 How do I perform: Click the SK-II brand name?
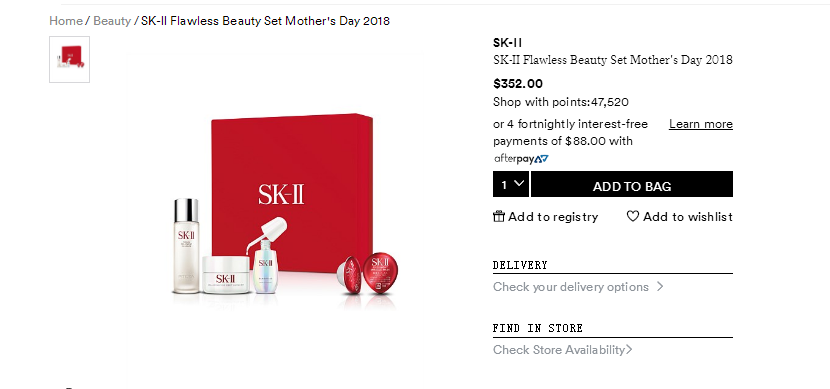(508, 43)
